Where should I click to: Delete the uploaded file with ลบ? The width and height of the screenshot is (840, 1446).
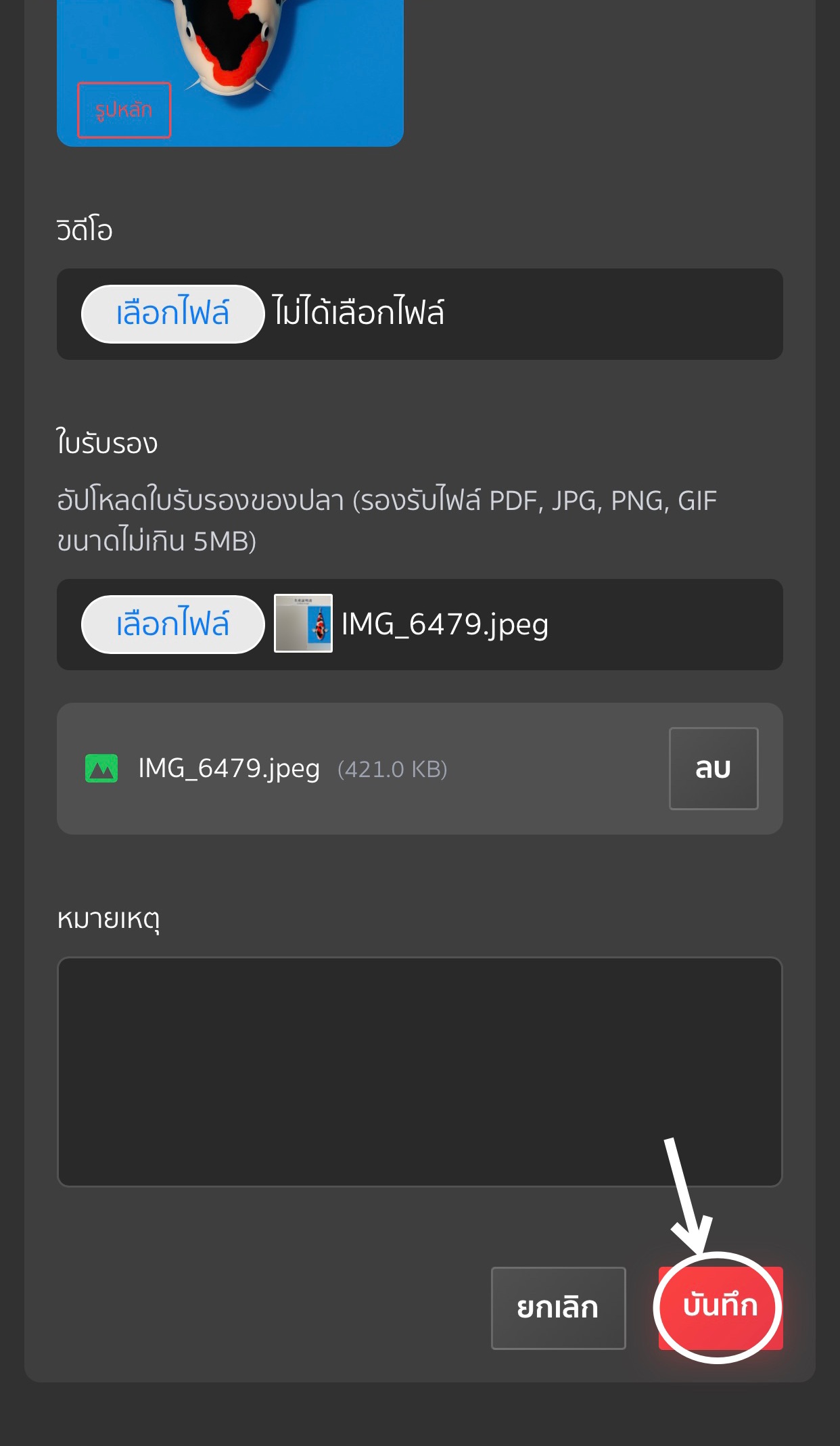713,768
